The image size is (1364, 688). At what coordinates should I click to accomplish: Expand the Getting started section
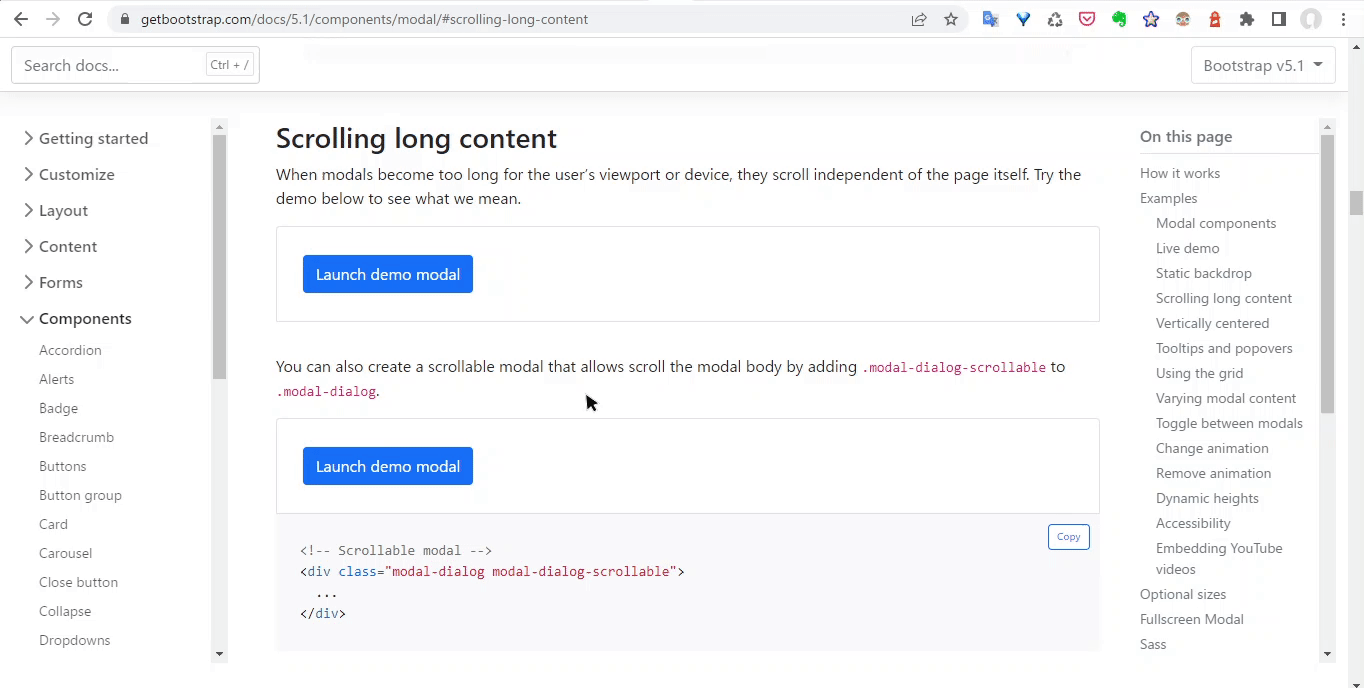[x=86, y=138]
